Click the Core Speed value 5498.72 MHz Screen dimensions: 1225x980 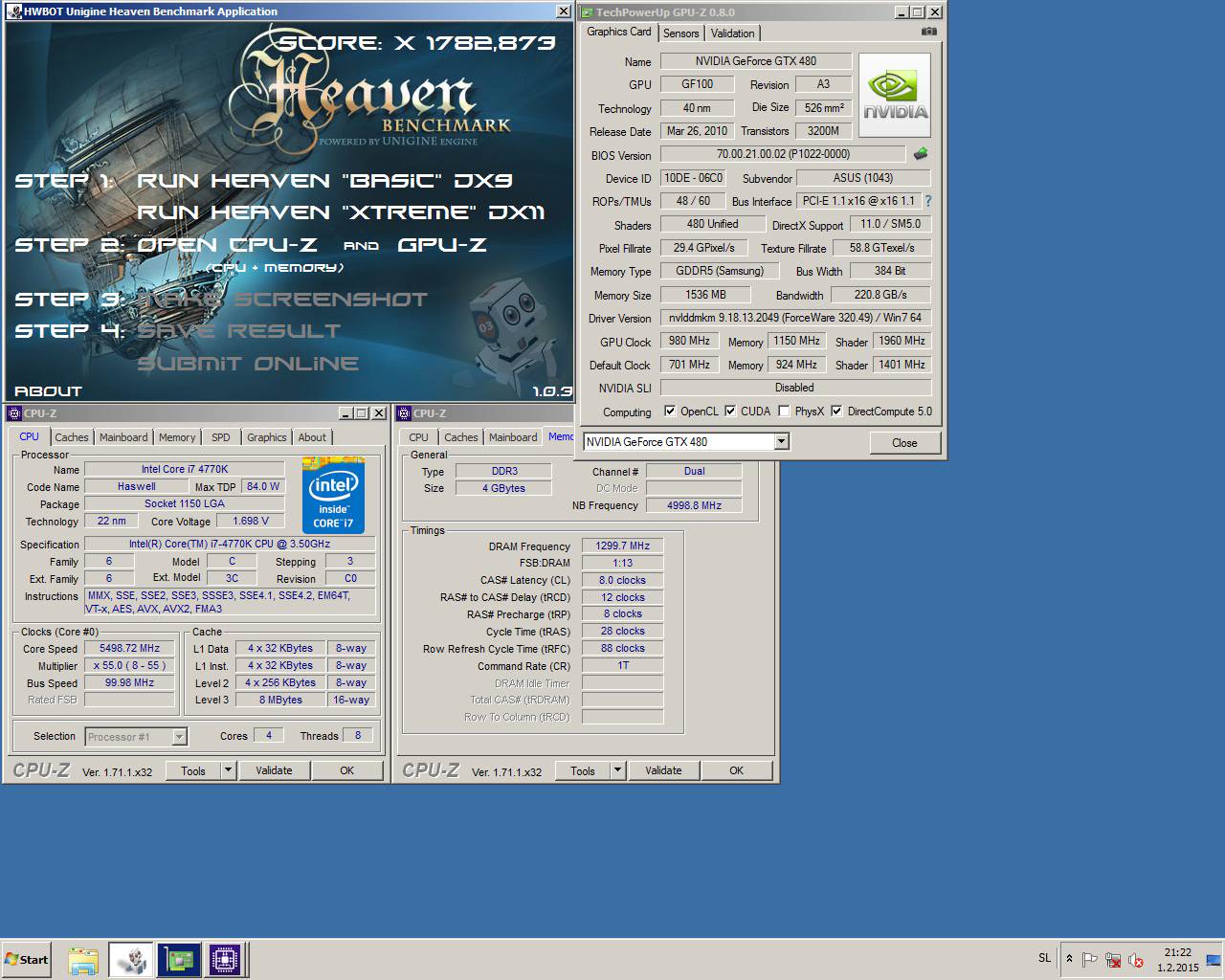[x=129, y=648]
